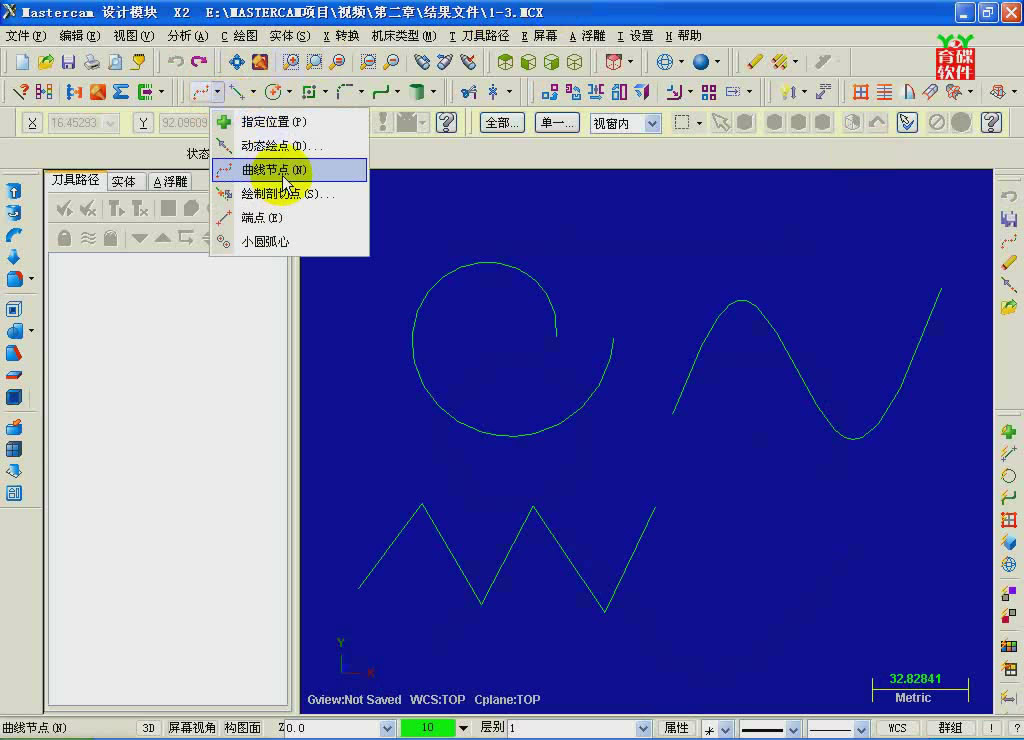The width and height of the screenshot is (1024, 740).
Task: Click the create rectangle icon
Action: (309, 92)
